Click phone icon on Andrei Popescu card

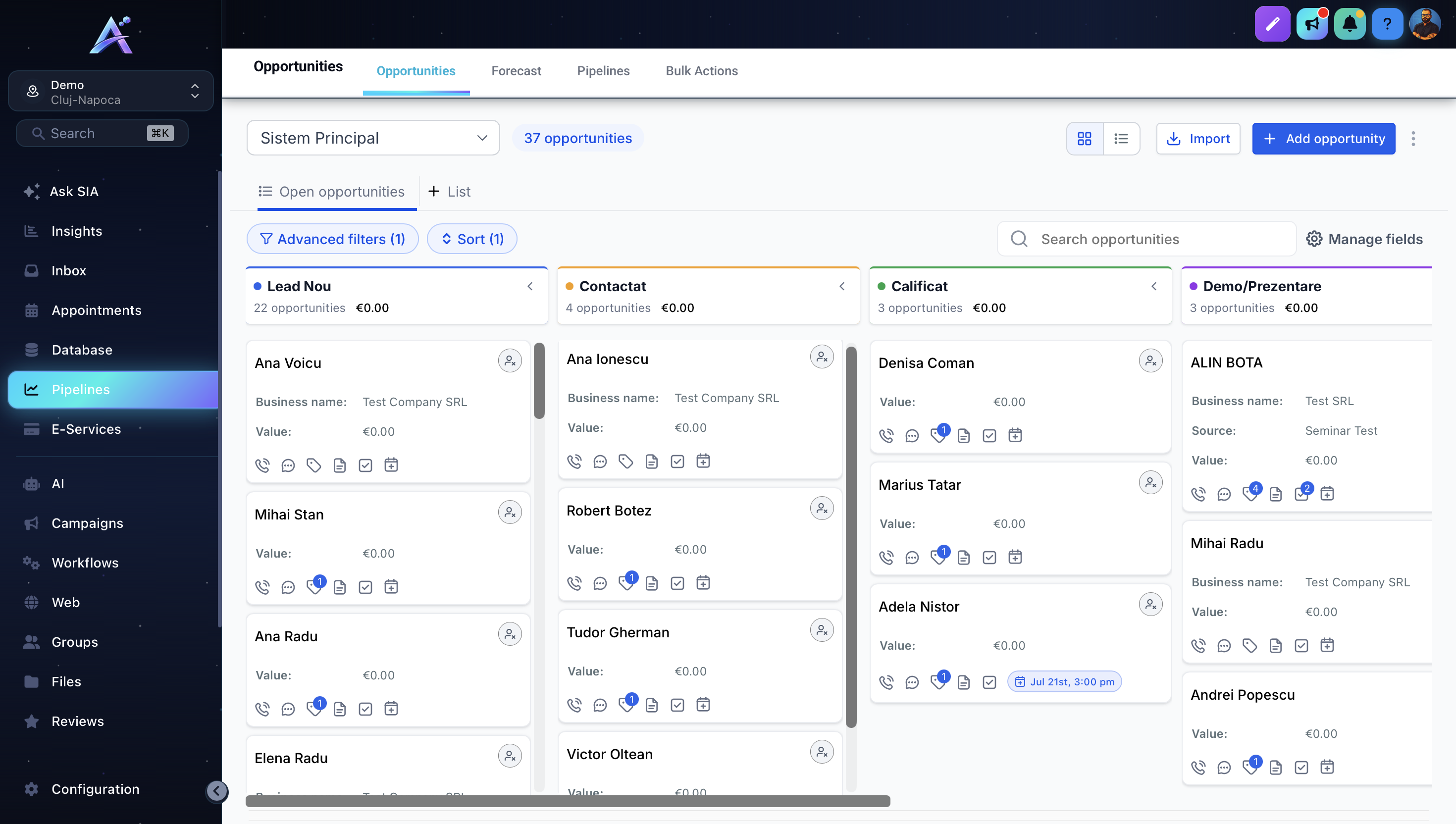pos(1198,768)
